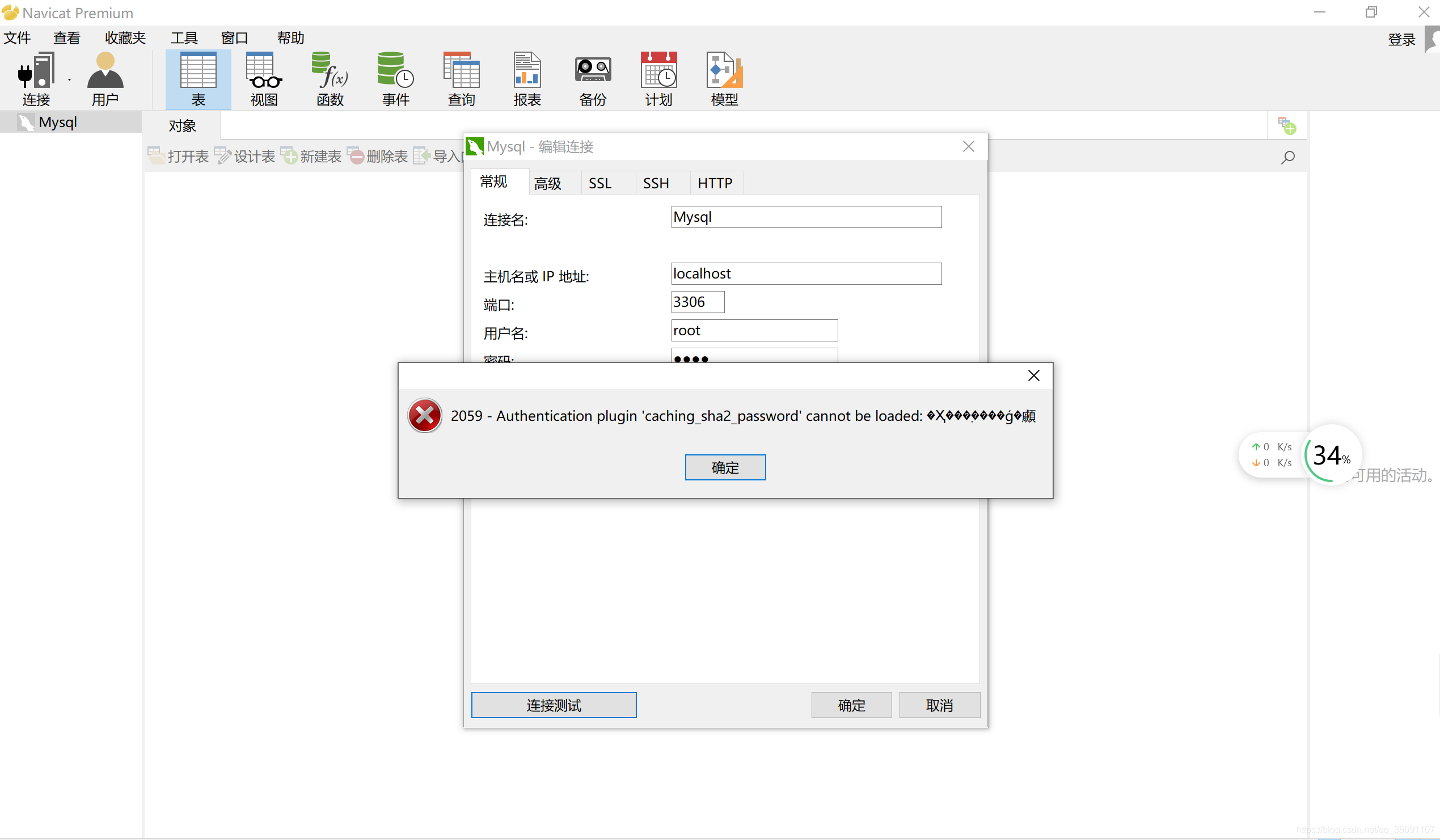Open the Schedule (计划) toolbar icon
Screen dimensions: 1440x840
[658, 79]
